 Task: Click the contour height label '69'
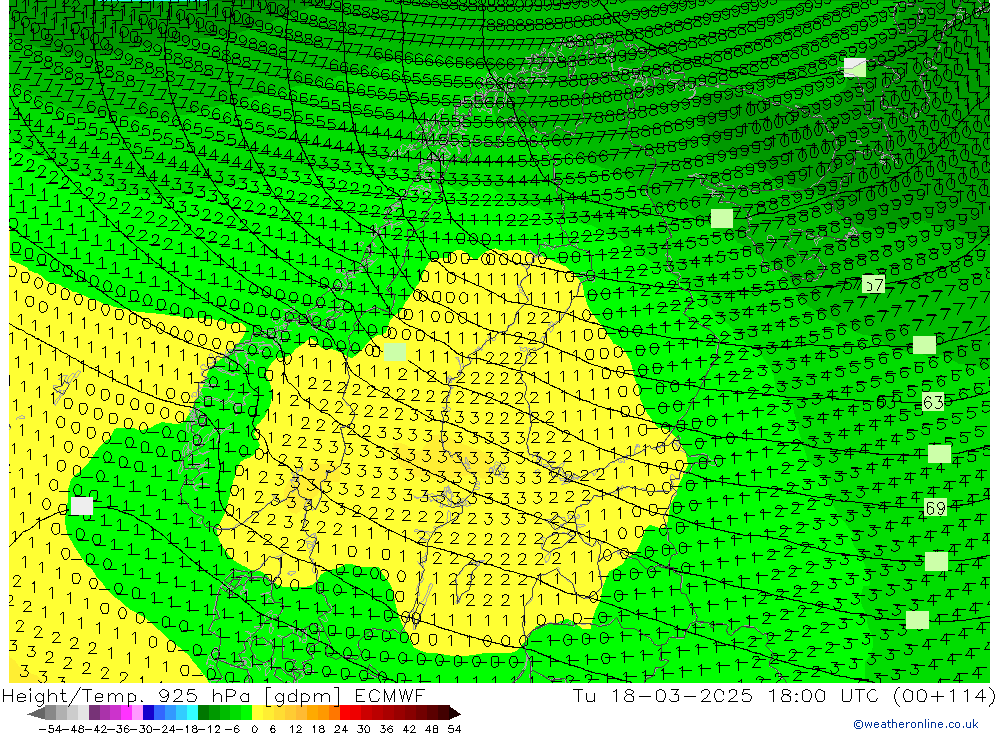click(935, 508)
